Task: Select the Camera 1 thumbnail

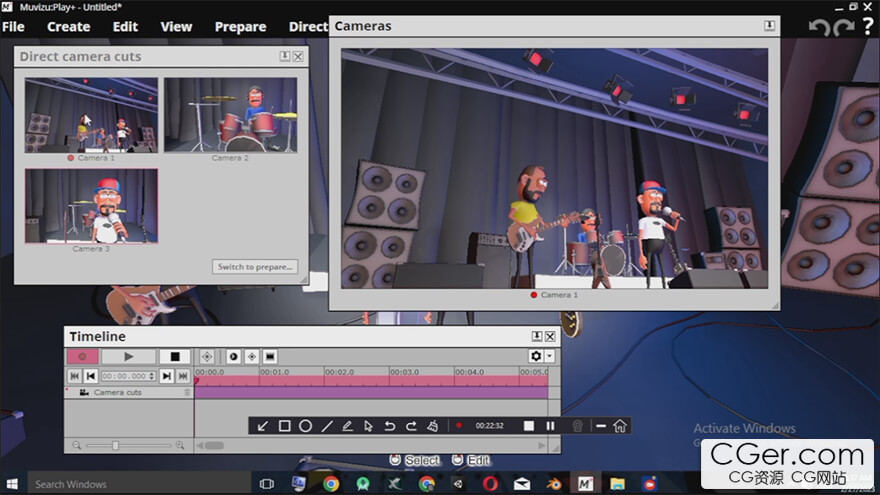Action: 91,115
